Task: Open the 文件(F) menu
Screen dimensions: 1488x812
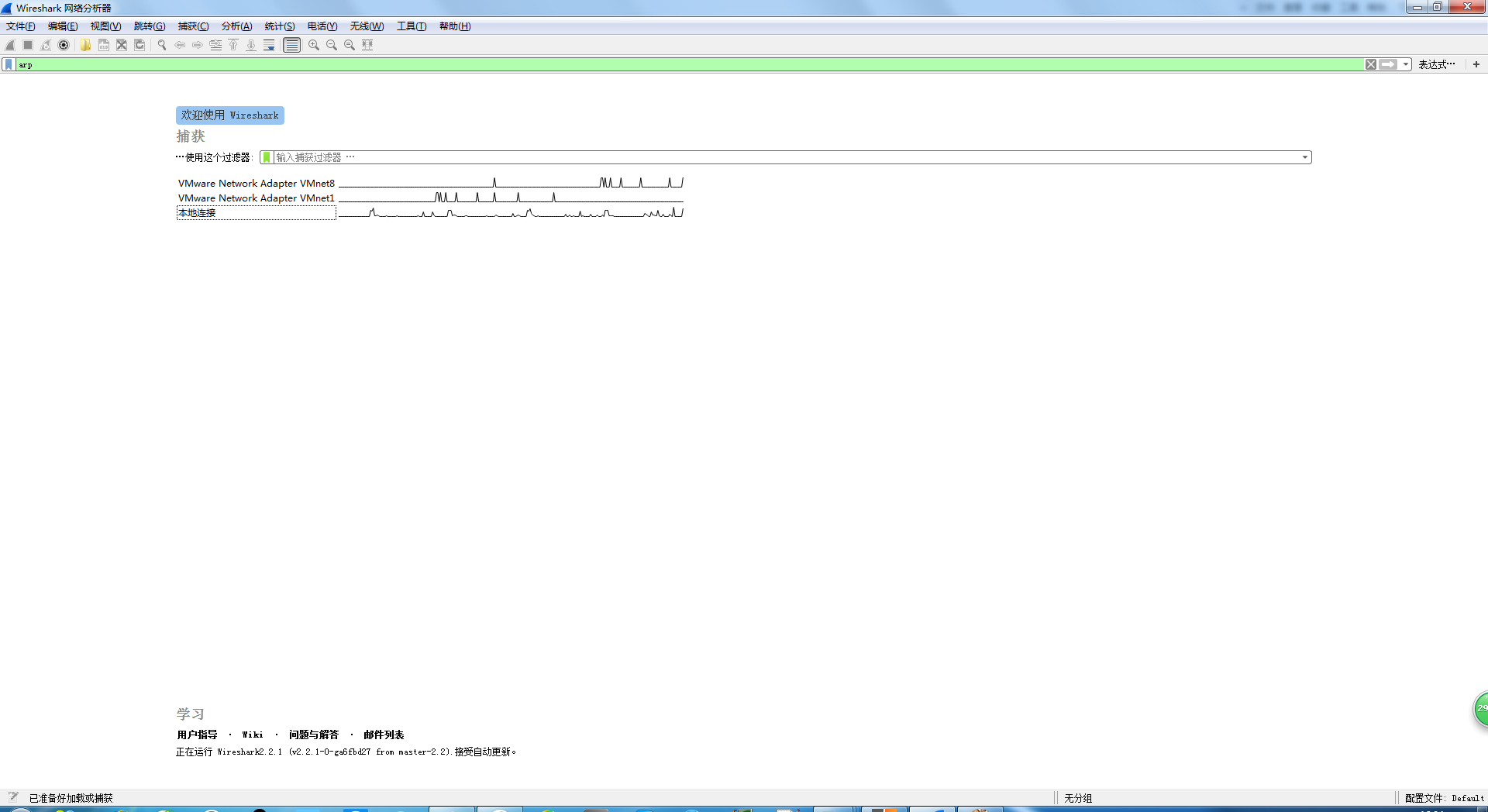Action: pyautogui.click(x=21, y=26)
